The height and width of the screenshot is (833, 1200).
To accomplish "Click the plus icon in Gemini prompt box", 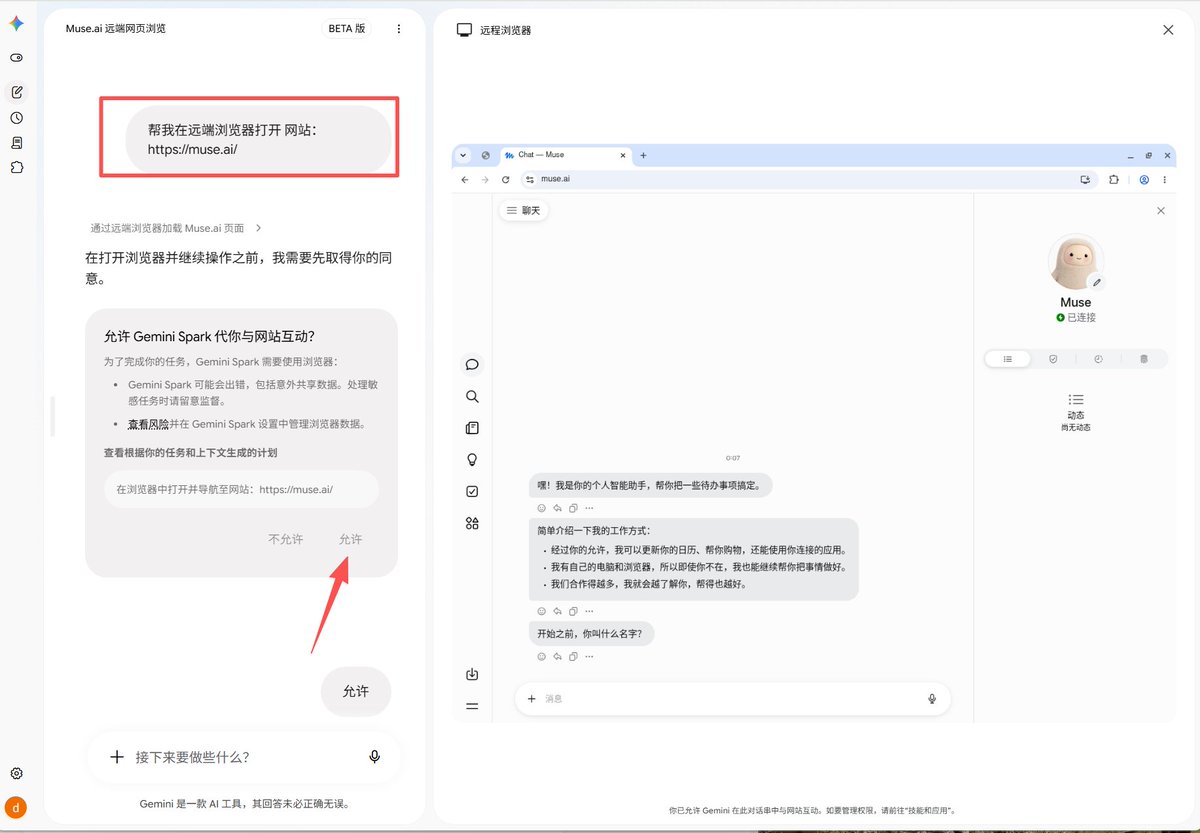I will (x=117, y=757).
